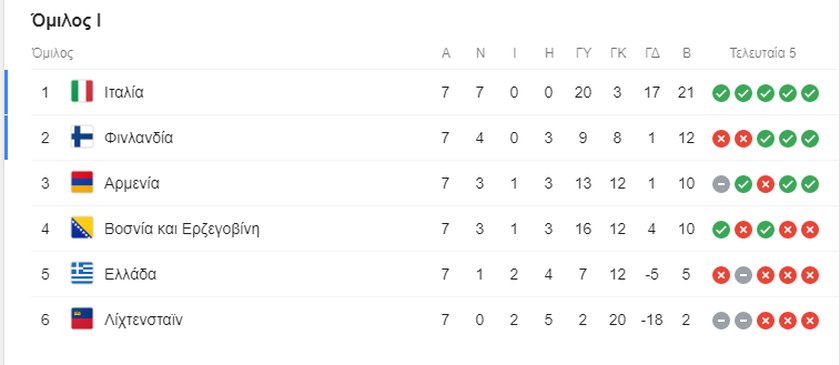Click Bosnia's last red loss icon
The image size is (840, 365).
click(x=810, y=230)
